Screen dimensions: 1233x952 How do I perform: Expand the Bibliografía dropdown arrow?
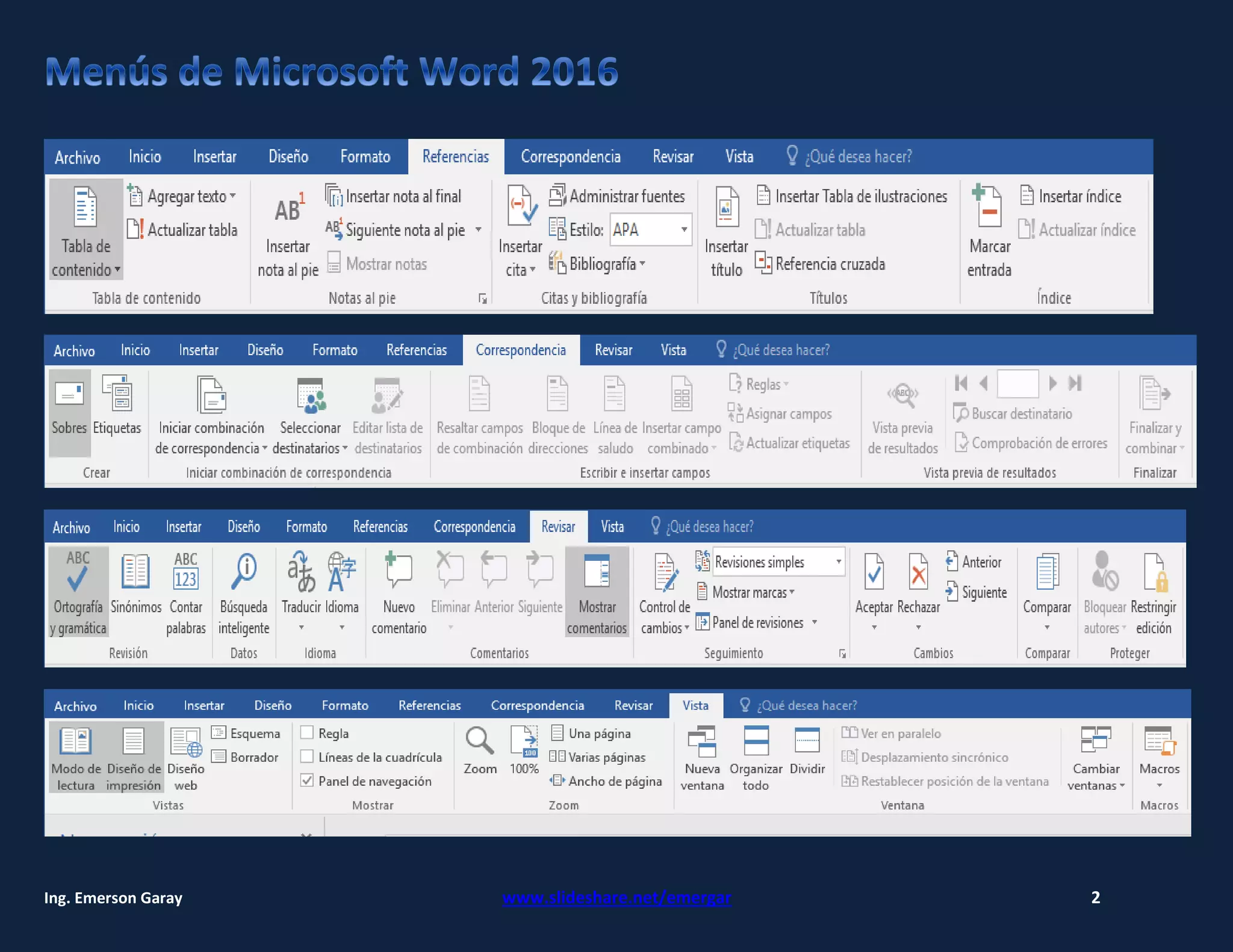click(642, 264)
